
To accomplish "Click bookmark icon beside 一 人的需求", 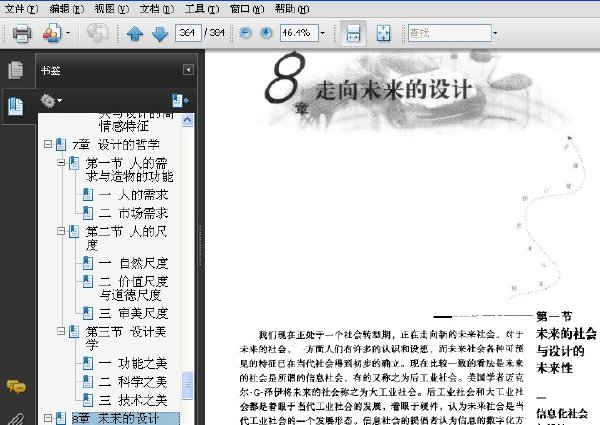I will coord(88,194).
